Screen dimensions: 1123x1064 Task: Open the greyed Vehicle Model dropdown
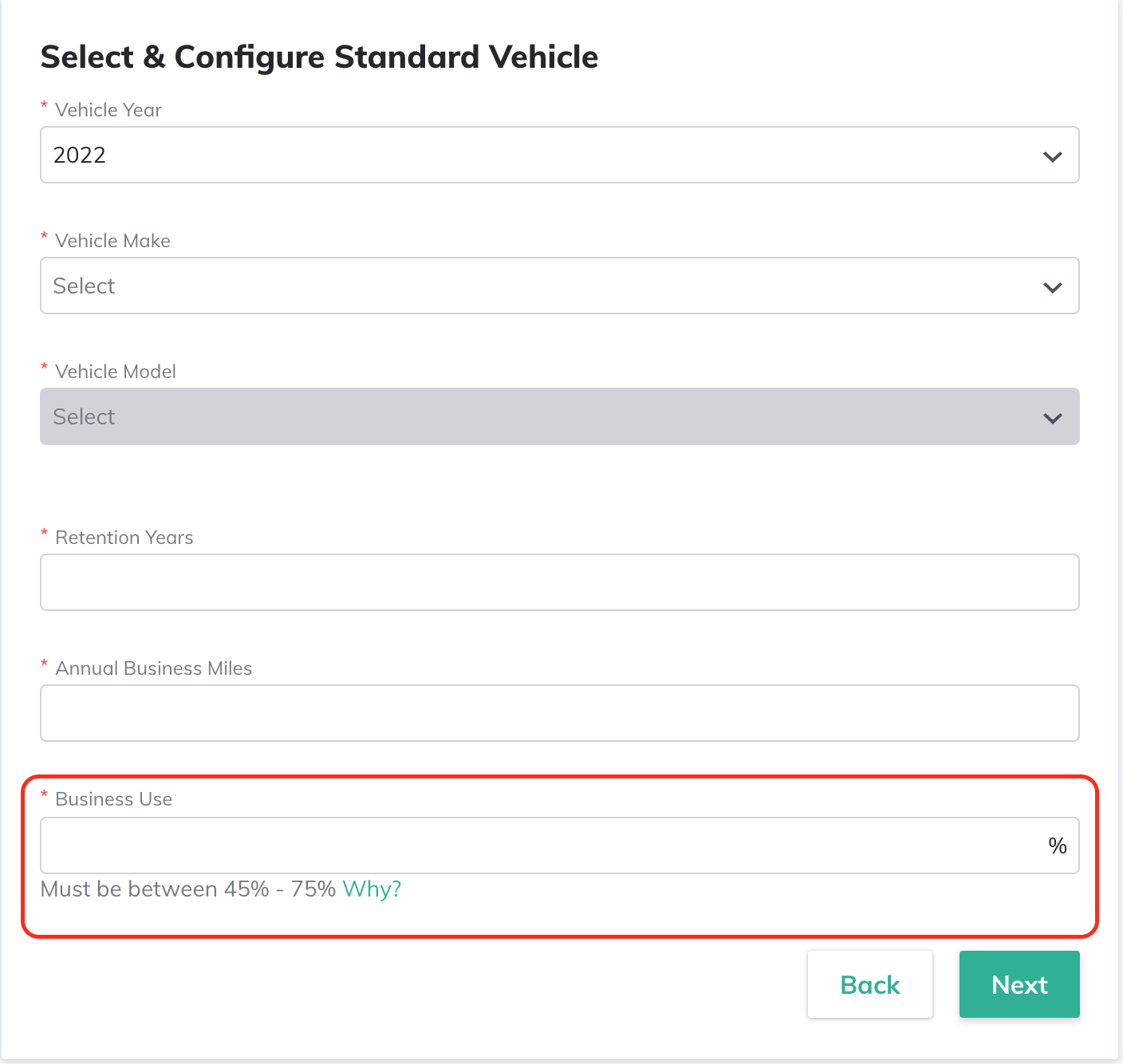(x=542, y=416)
